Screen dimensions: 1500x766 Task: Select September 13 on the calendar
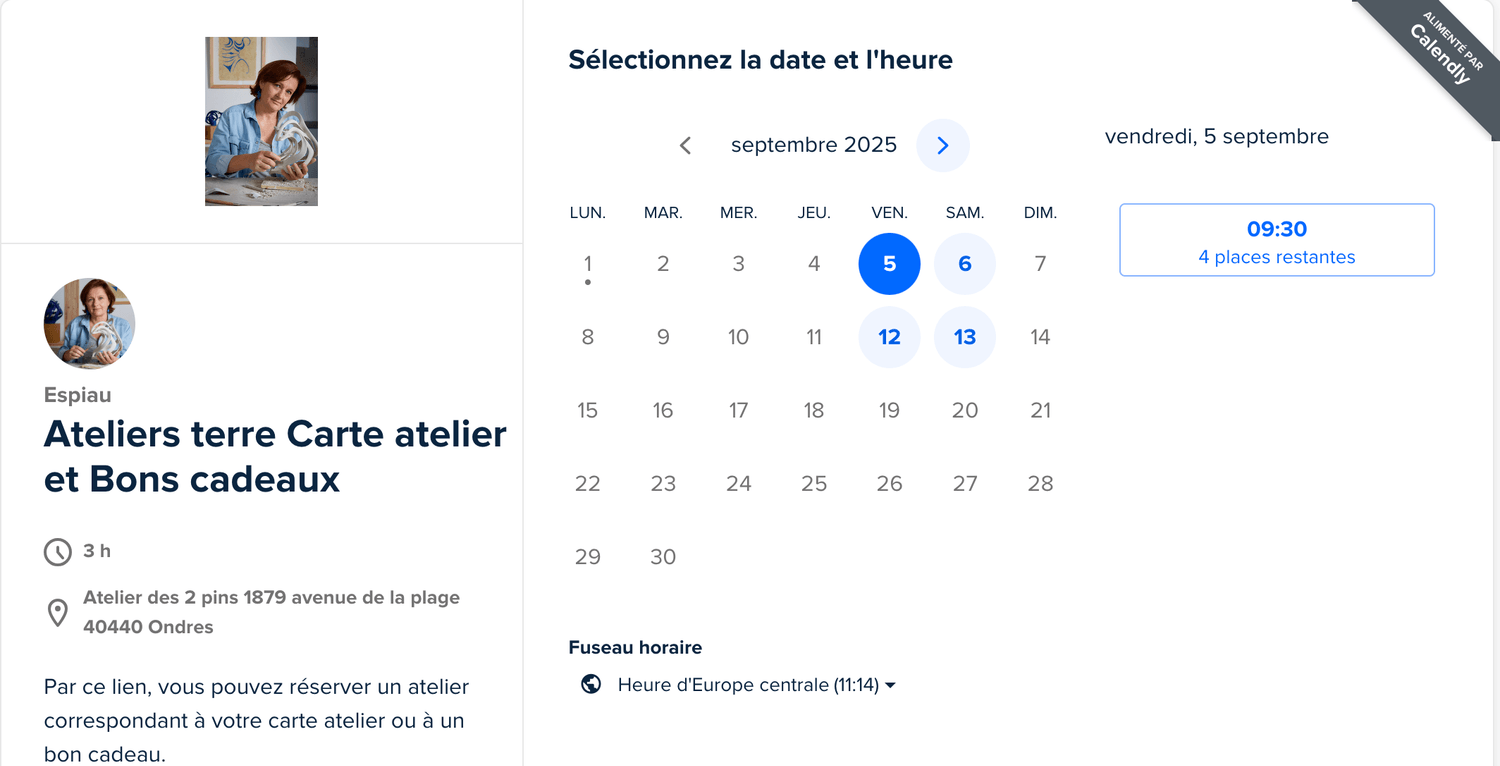pyautogui.click(x=965, y=337)
